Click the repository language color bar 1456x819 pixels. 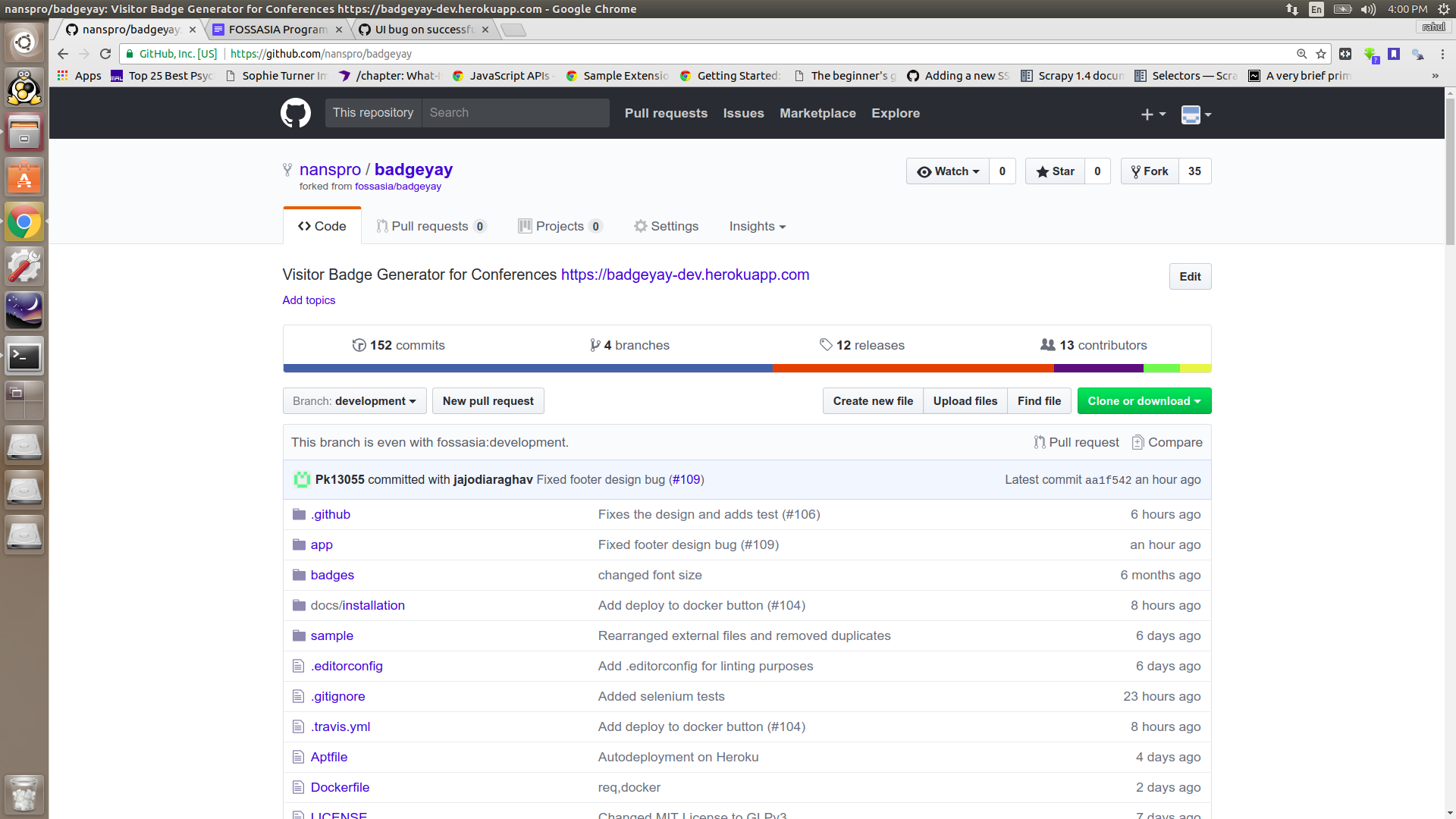click(747, 369)
